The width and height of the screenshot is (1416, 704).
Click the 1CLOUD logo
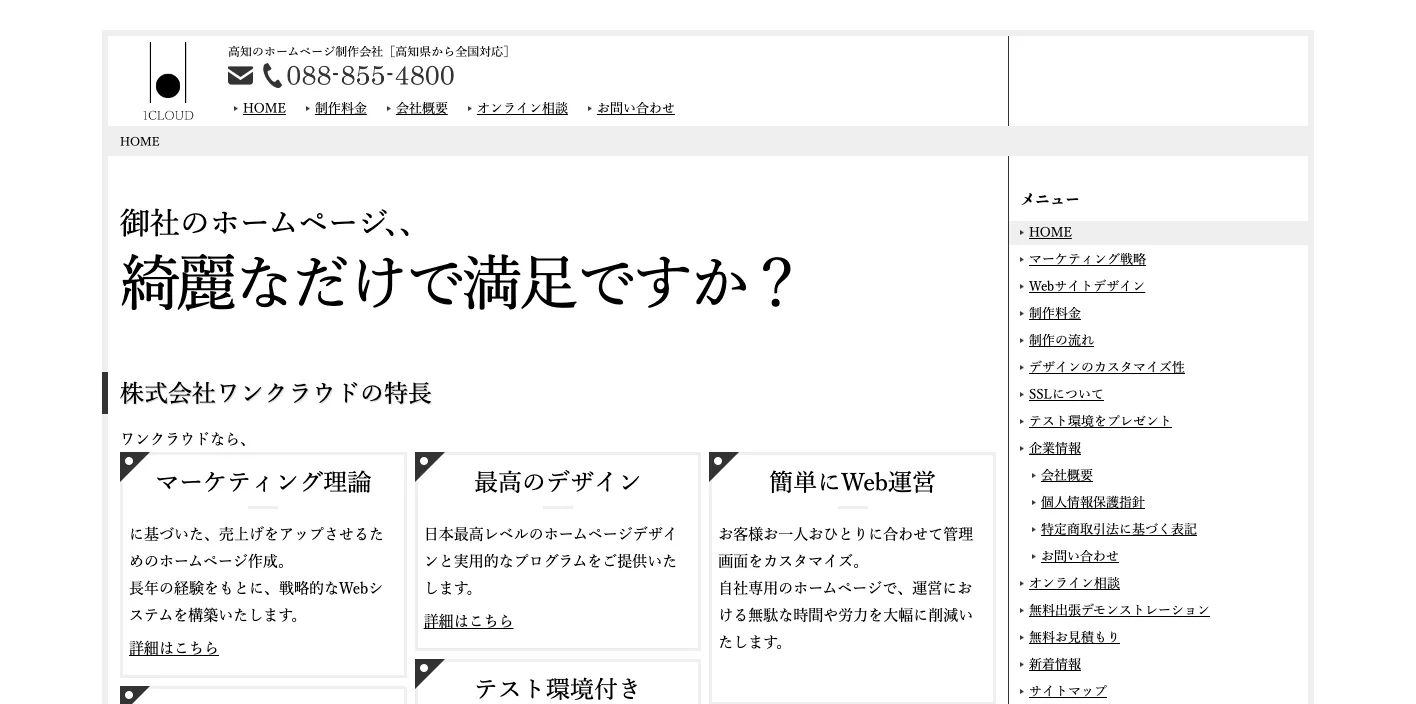[x=168, y=81]
